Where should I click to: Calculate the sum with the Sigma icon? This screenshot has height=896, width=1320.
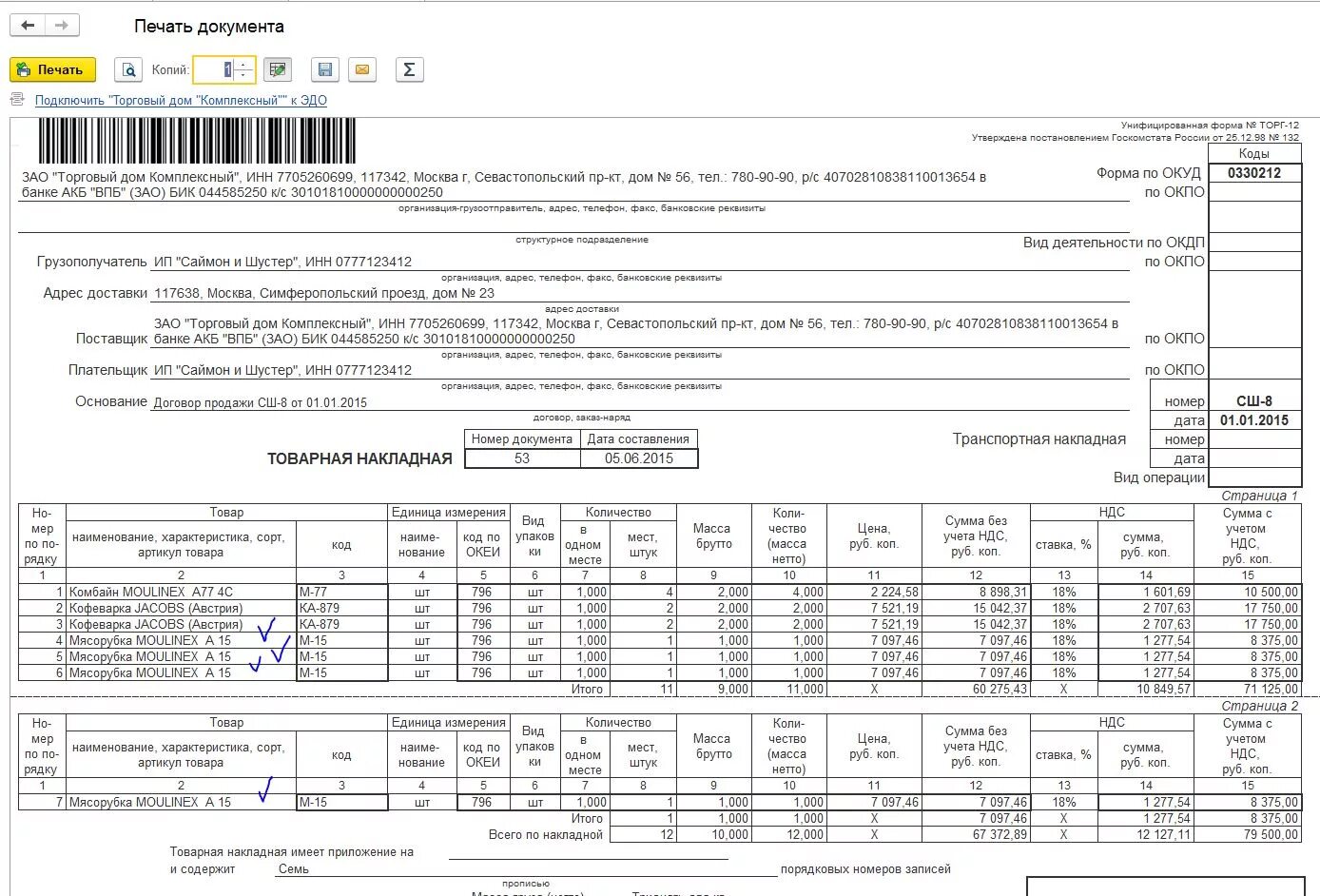coord(409,69)
